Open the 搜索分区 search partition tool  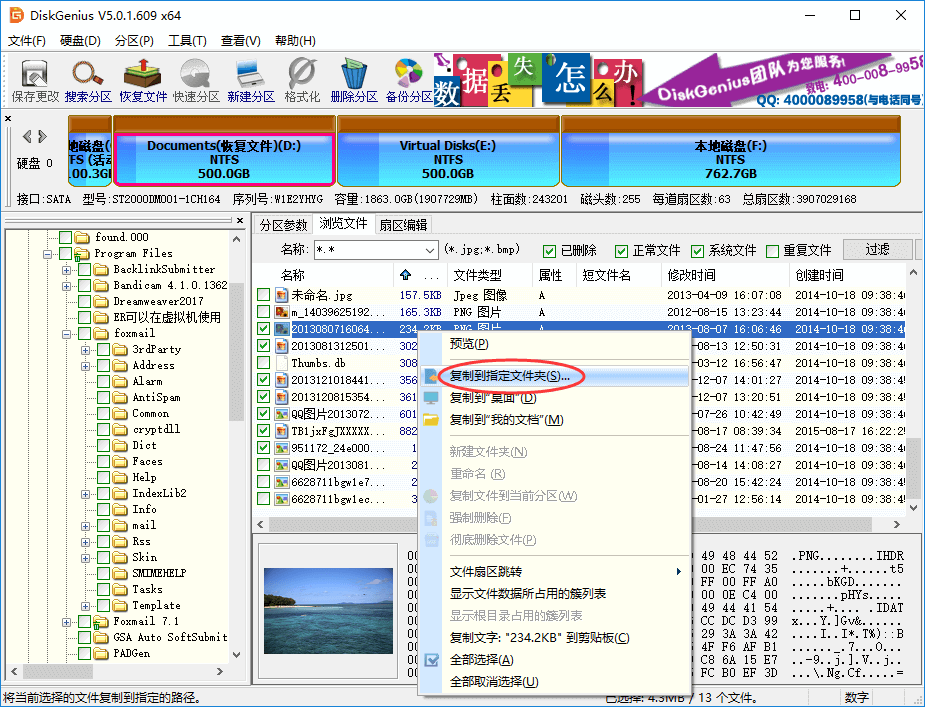pos(88,81)
